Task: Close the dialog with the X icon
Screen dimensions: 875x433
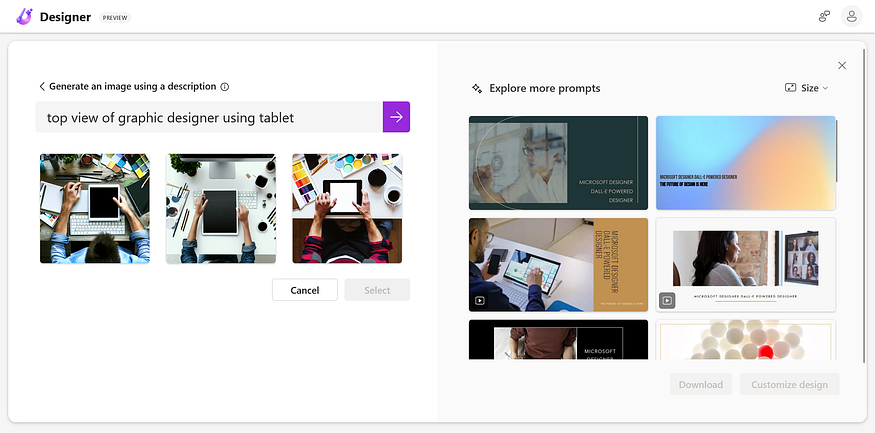Action: (x=842, y=65)
